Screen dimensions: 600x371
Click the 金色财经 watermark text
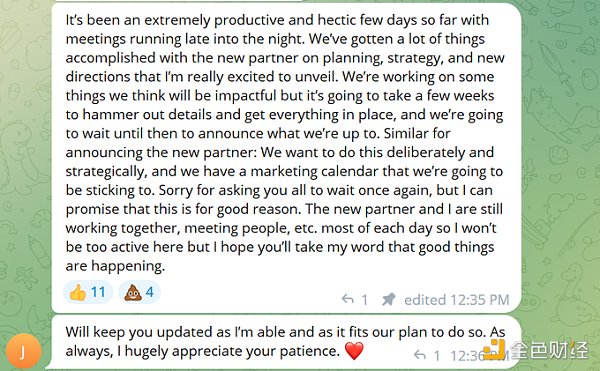pos(549,350)
